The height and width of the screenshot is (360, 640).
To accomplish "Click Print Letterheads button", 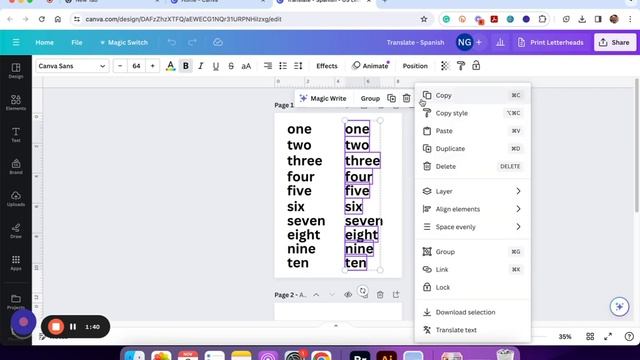I will point(551,42).
